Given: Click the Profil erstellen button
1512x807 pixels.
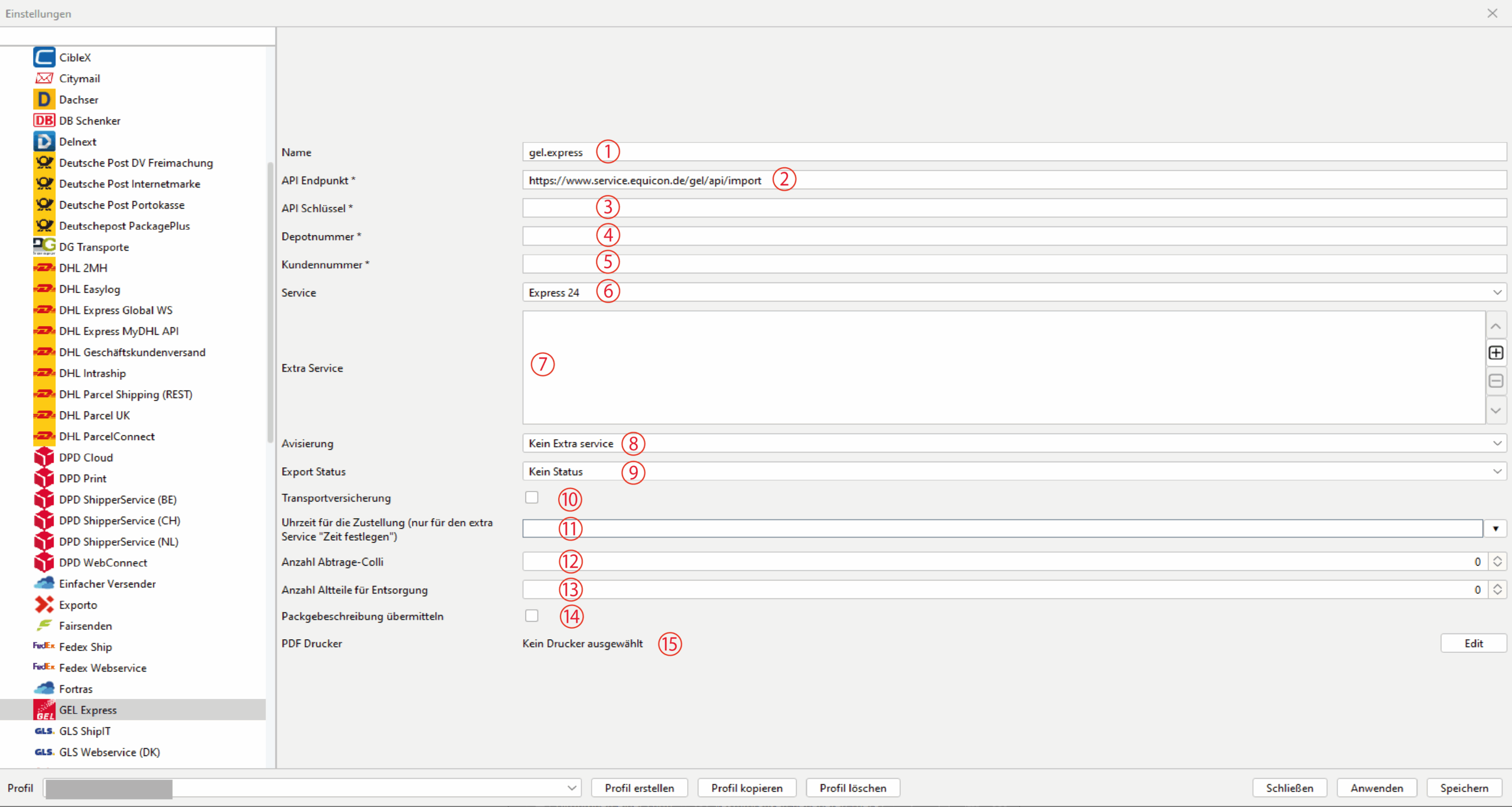Looking at the screenshot, I should tap(639, 788).
